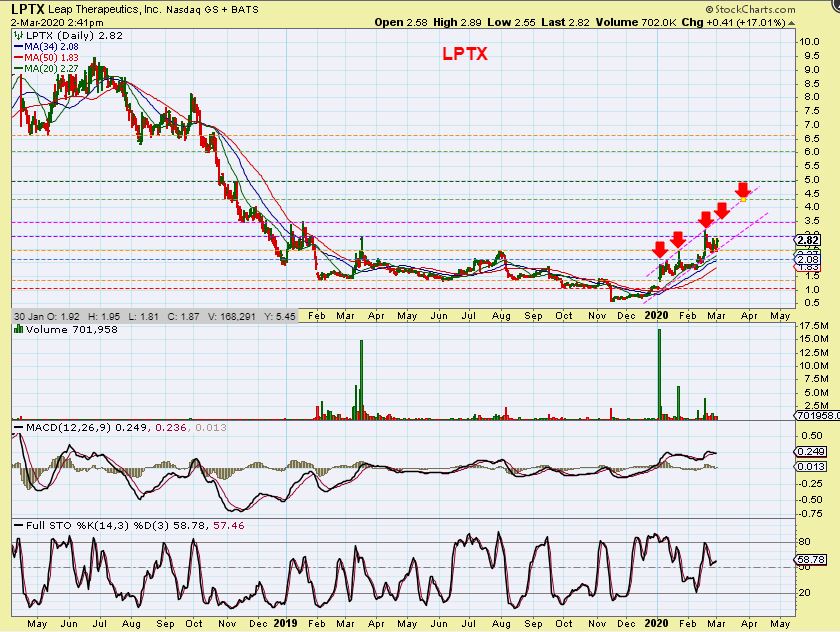Click the Last 2.82 value in header
The height and width of the screenshot is (632, 840).
(x=565, y=22)
